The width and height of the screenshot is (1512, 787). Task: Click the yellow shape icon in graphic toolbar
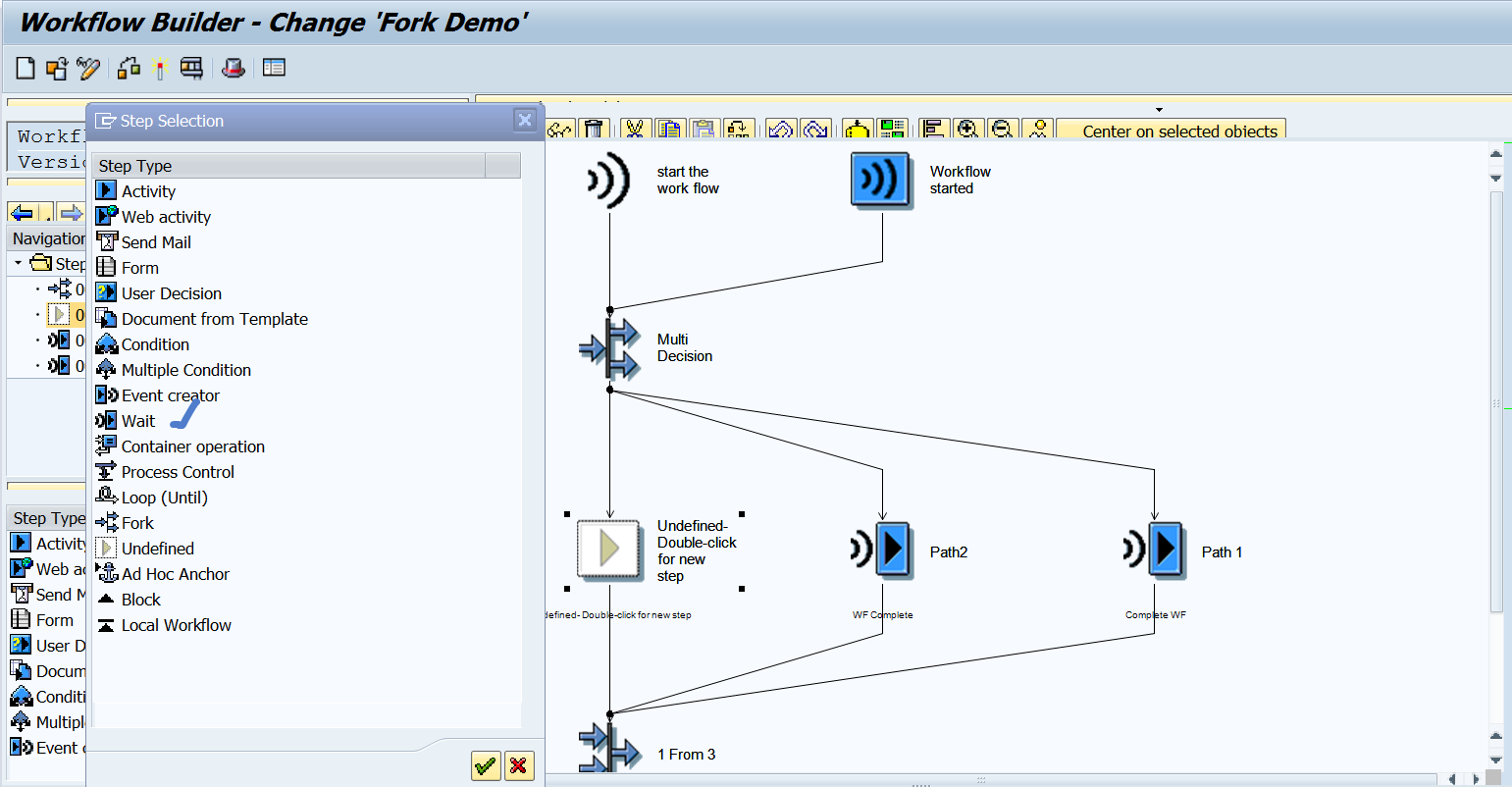tap(858, 131)
